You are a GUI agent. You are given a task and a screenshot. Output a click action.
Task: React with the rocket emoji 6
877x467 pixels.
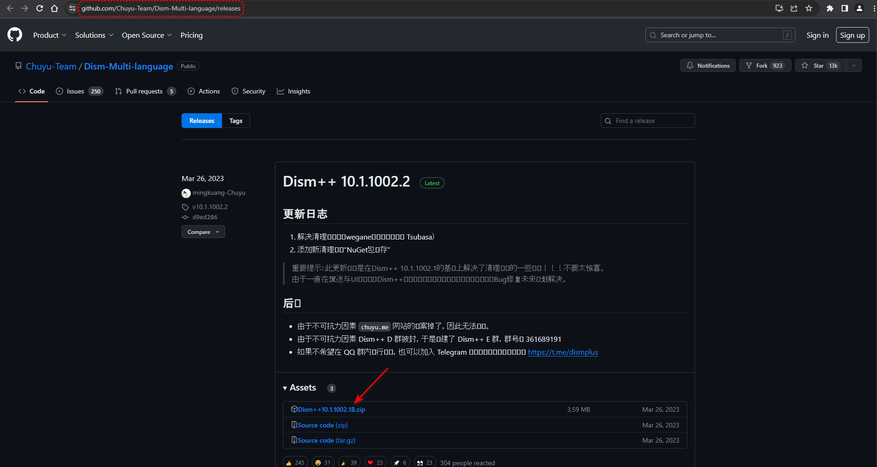[x=400, y=463]
